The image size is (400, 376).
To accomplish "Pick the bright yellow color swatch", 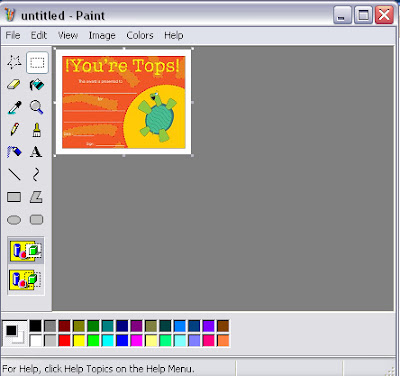I will (x=79, y=340).
